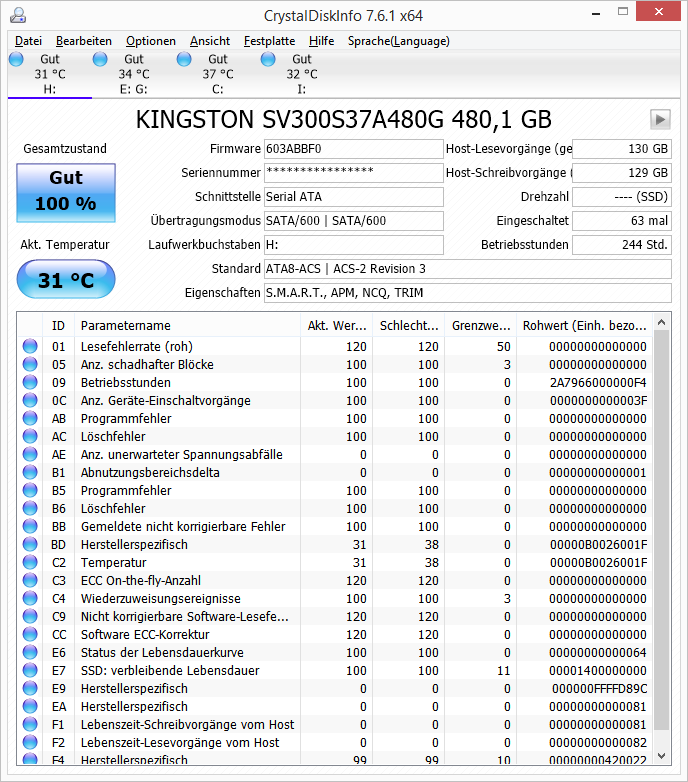Select row Nicht korrigierbare Software-Lesefe...
688x782 pixels.
(x=335, y=616)
